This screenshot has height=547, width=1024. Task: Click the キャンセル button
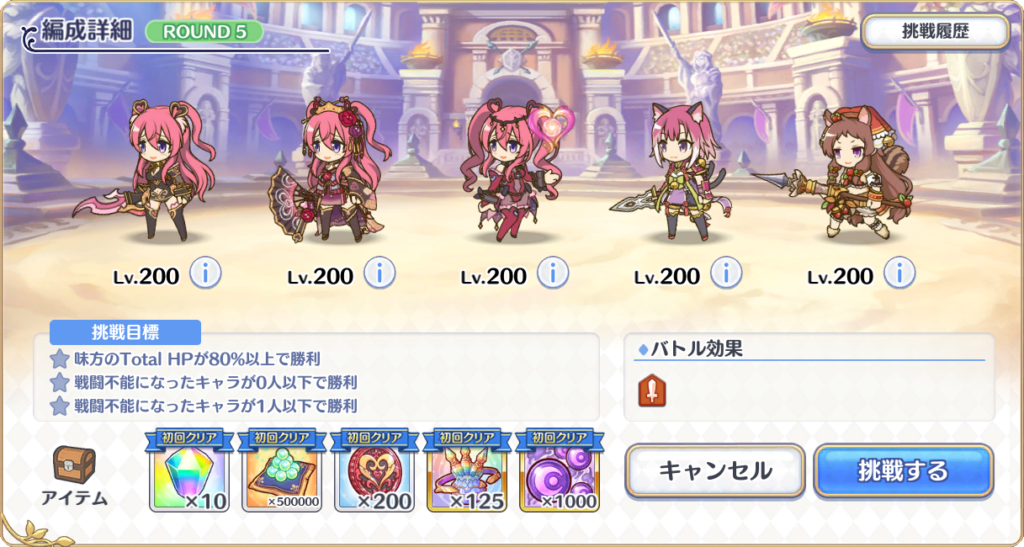[715, 471]
